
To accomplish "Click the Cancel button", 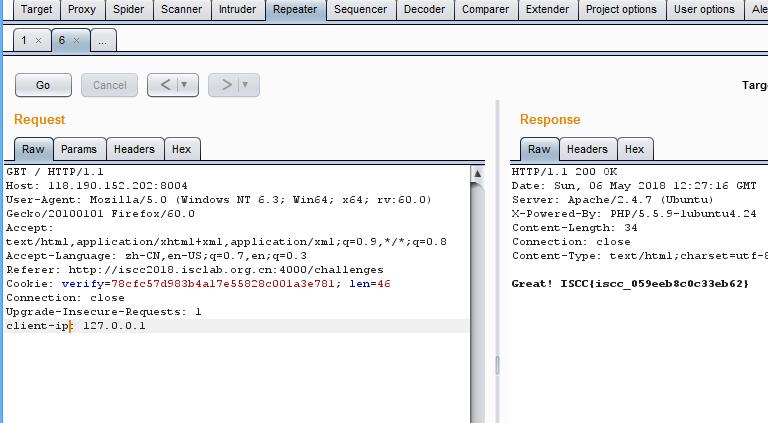I will 109,85.
